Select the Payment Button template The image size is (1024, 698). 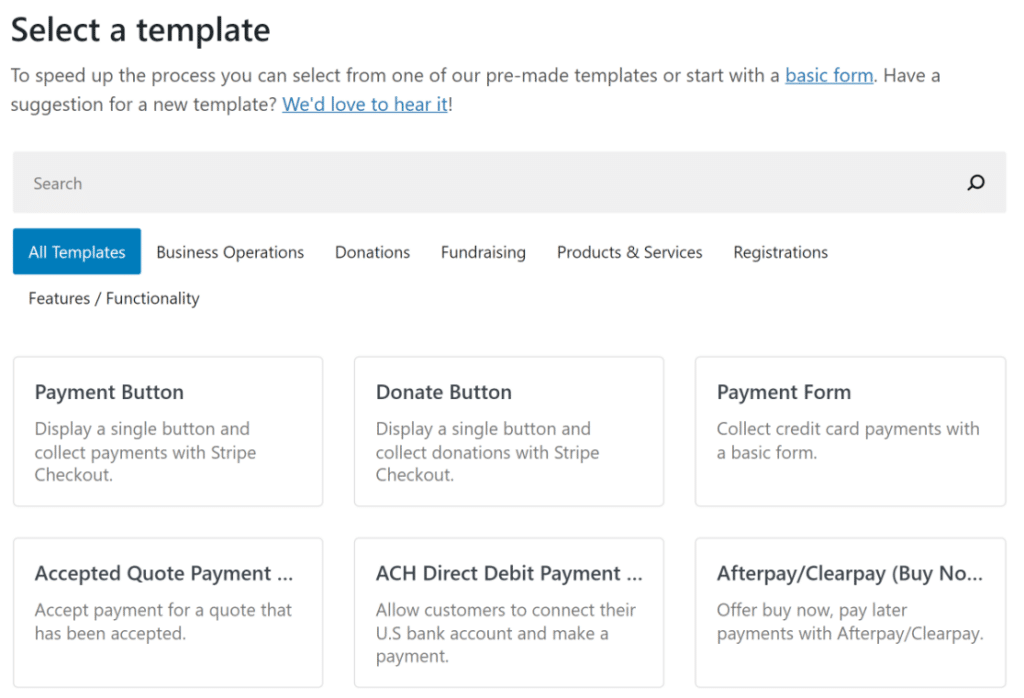pos(167,431)
